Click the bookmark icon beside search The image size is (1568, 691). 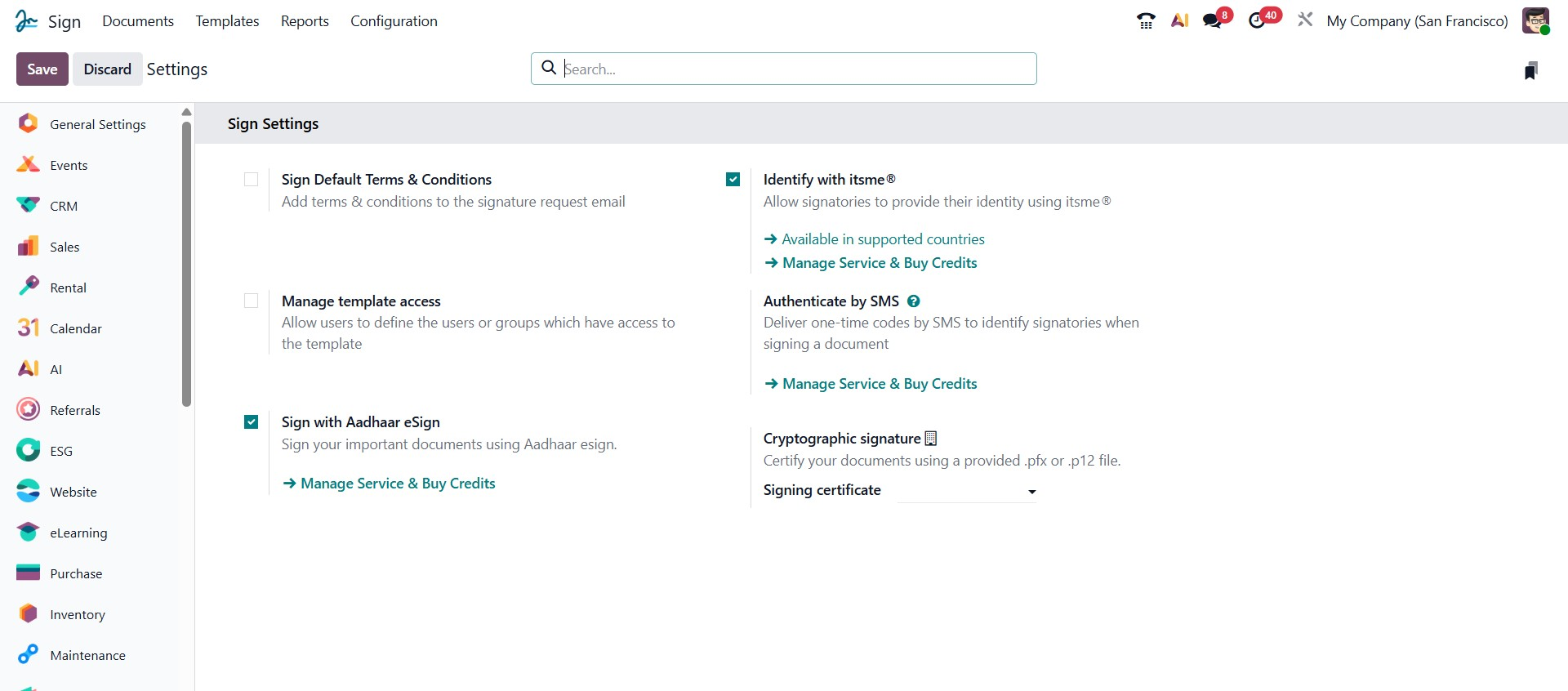pos(1530,71)
